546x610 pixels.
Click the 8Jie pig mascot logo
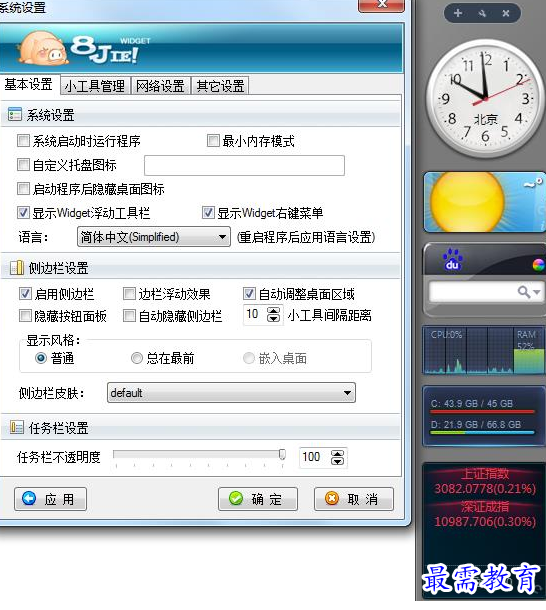click(42, 48)
